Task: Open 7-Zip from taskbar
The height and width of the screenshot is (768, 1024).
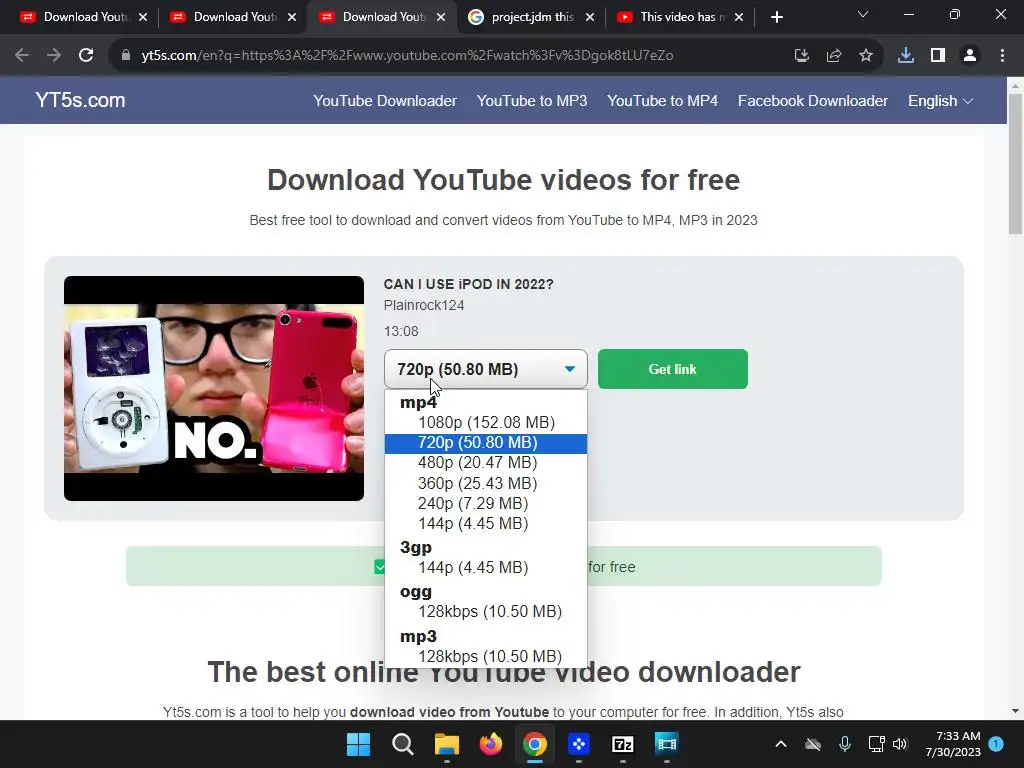Action: click(x=622, y=744)
